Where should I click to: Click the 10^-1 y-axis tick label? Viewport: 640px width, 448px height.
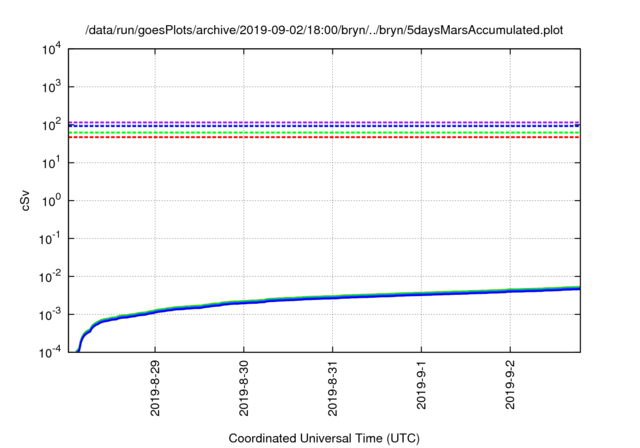click(51, 238)
